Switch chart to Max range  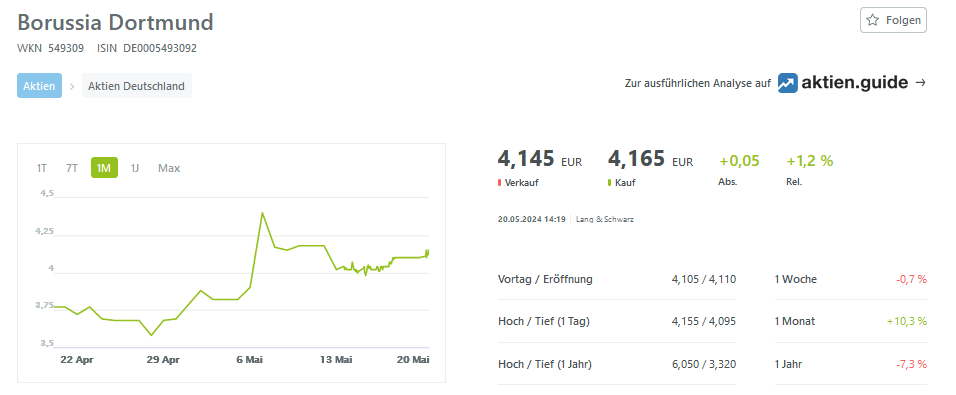[169, 168]
